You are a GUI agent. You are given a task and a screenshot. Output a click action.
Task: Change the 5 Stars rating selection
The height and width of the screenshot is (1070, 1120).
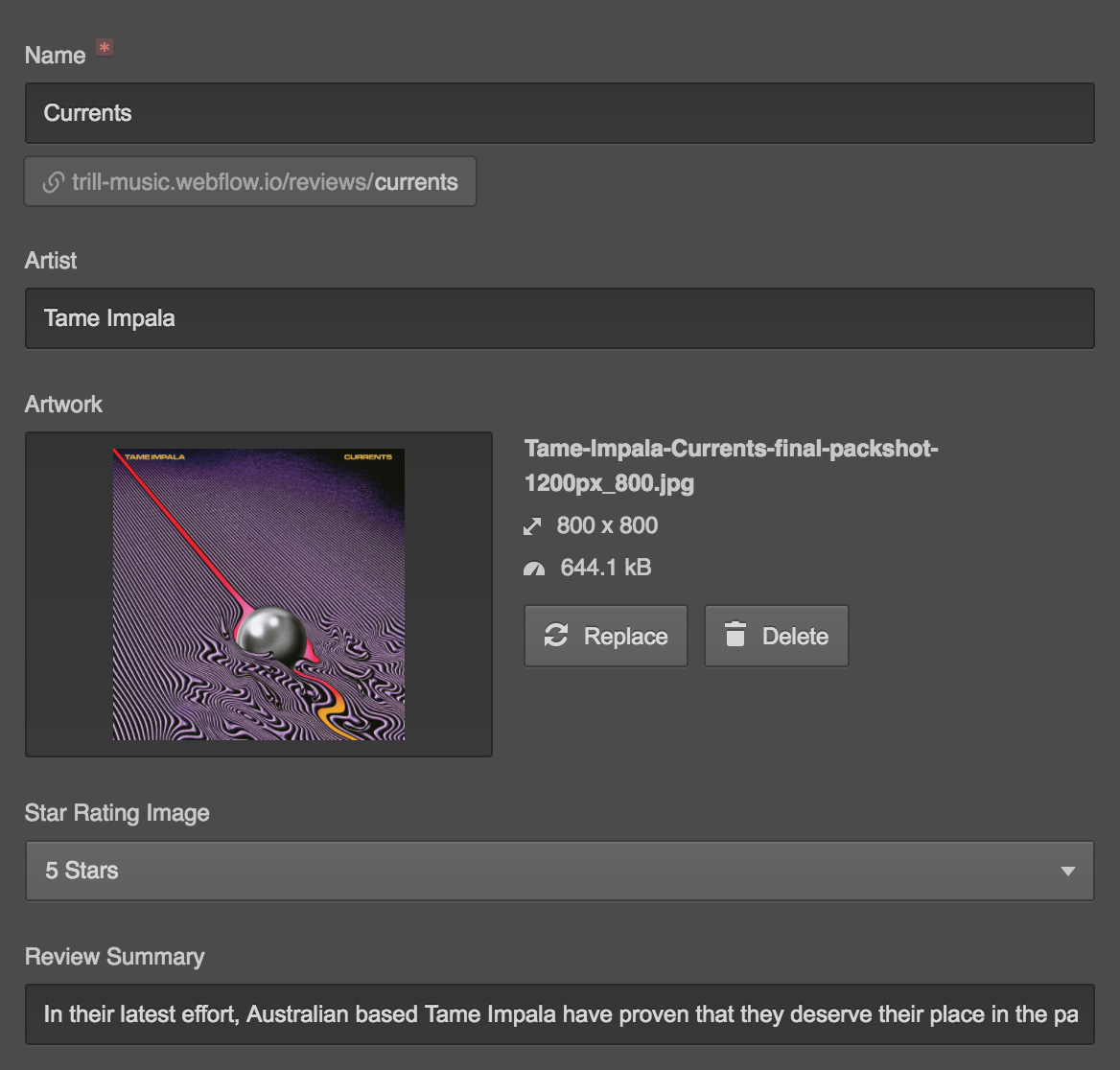[559, 871]
